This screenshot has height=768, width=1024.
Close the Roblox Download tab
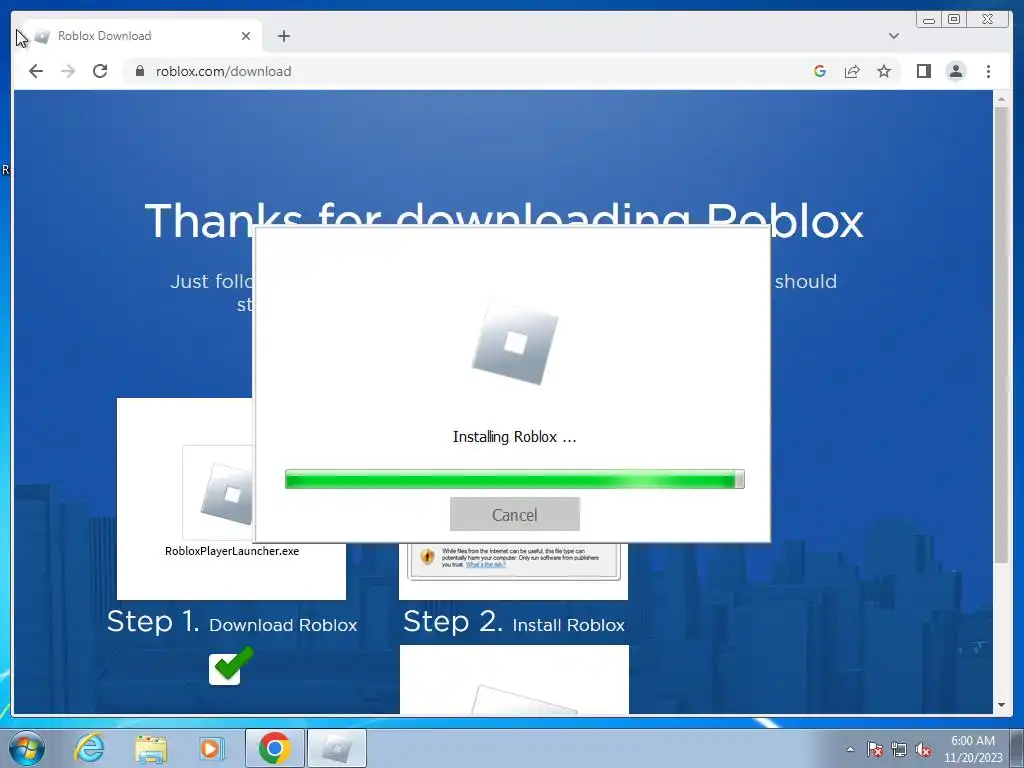[x=246, y=36]
